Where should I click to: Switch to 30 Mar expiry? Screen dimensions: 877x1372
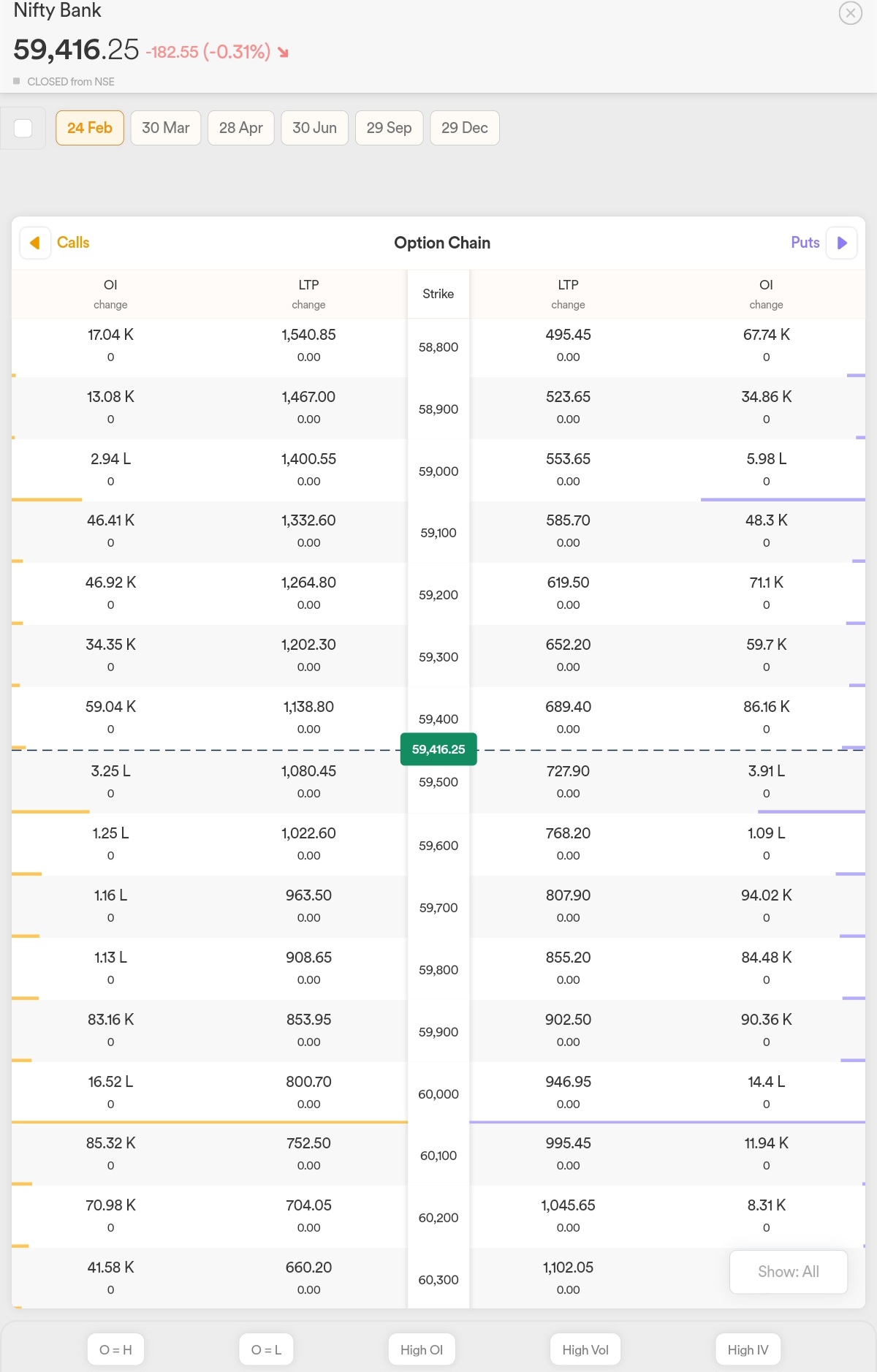point(166,128)
